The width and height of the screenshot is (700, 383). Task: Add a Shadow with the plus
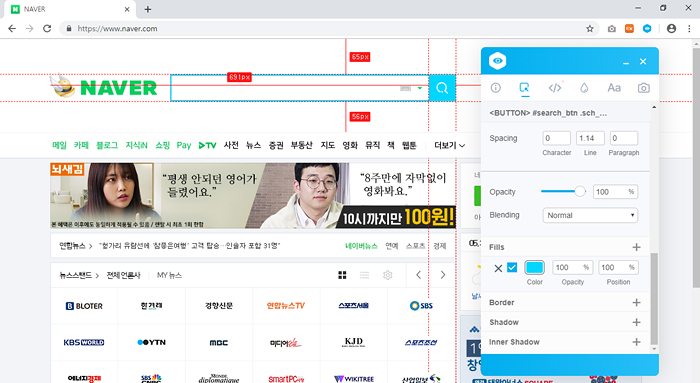(637, 322)
